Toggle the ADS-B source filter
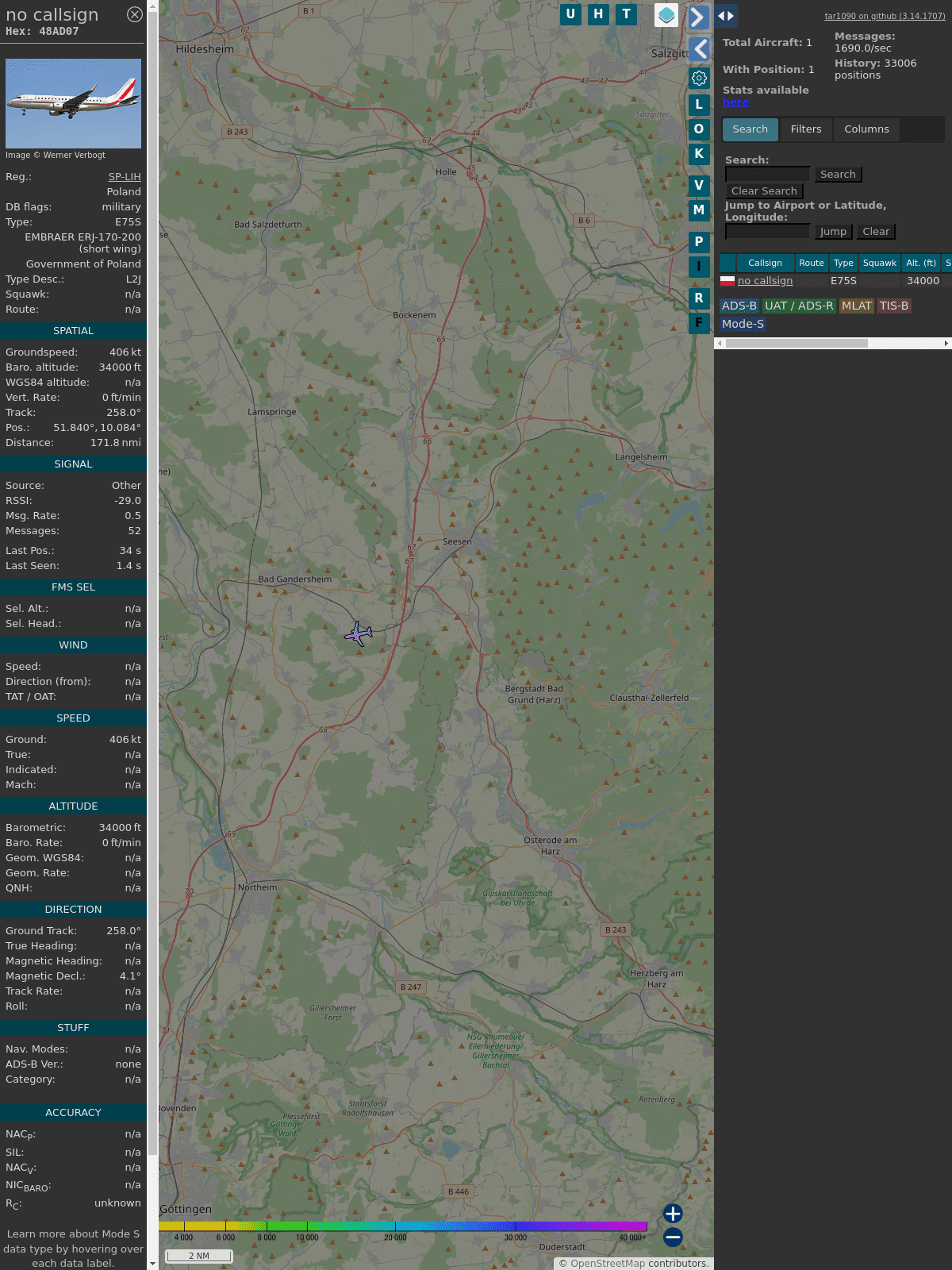The height and width of the screenshot is (1270, 952). [x=739, y=306]
